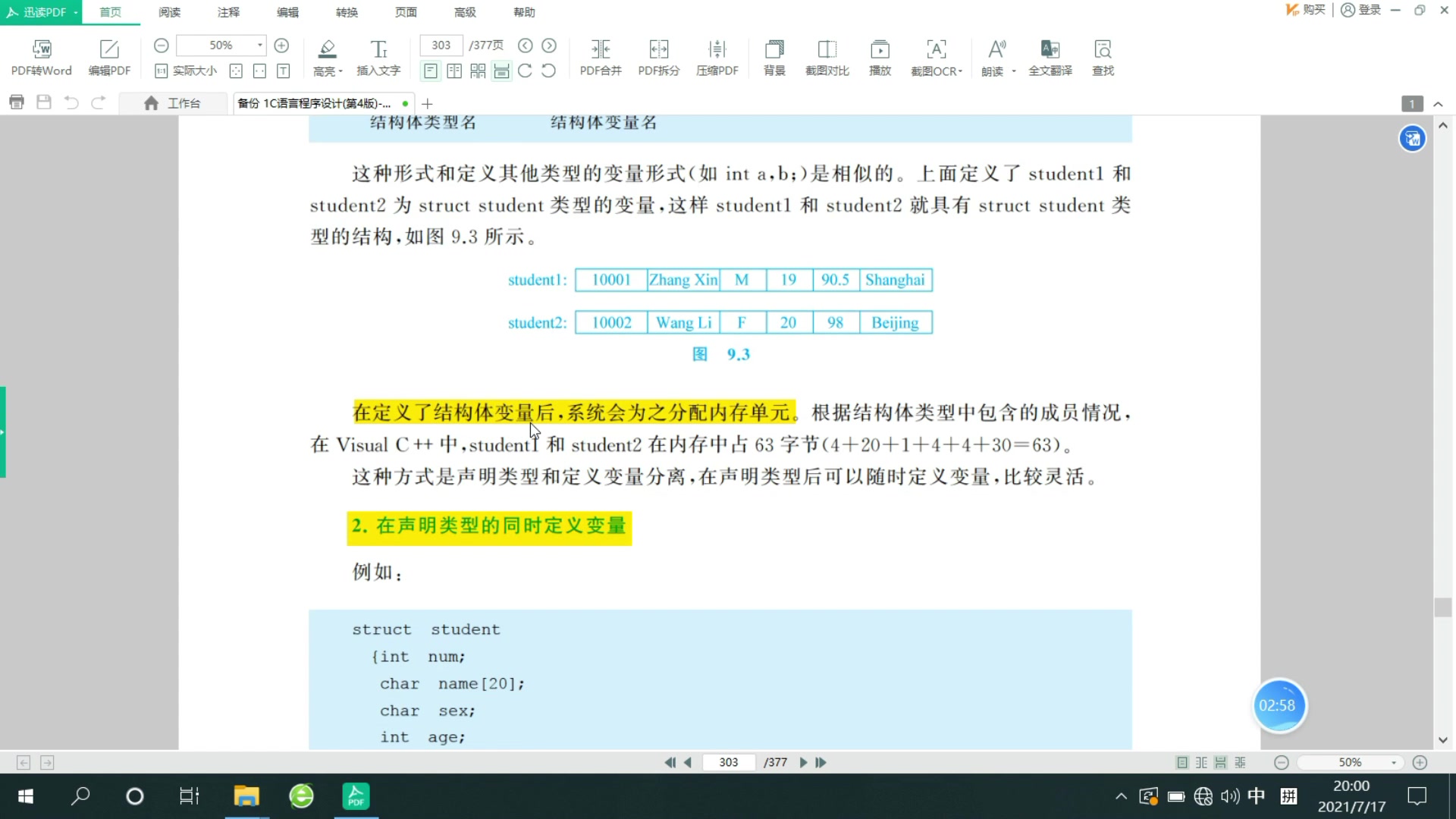Open the 编辑PDF edit tool
This screenshot has width=1456, height=819.
coord(109,58)
